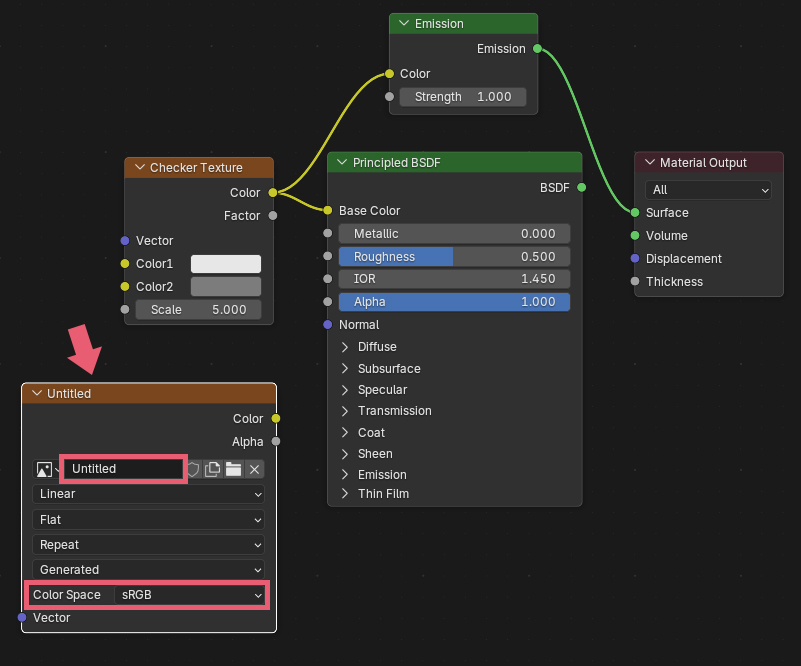
Task: Open the Color Space sRGB dropdown
Action: point(189,595)
